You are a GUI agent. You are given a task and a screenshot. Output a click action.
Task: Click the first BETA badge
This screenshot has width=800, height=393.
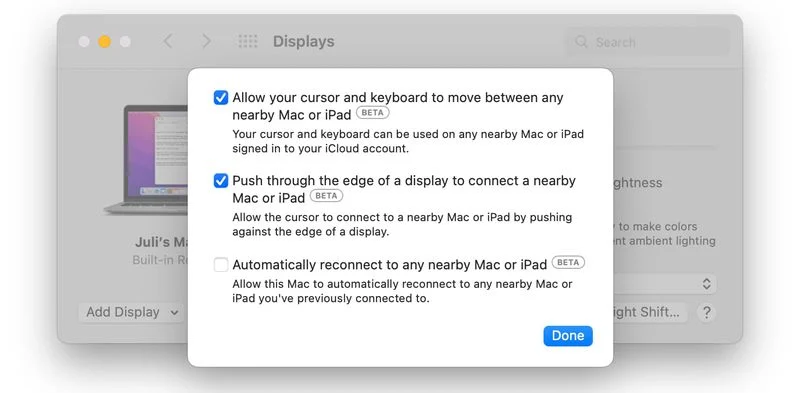tap(372, 113)
